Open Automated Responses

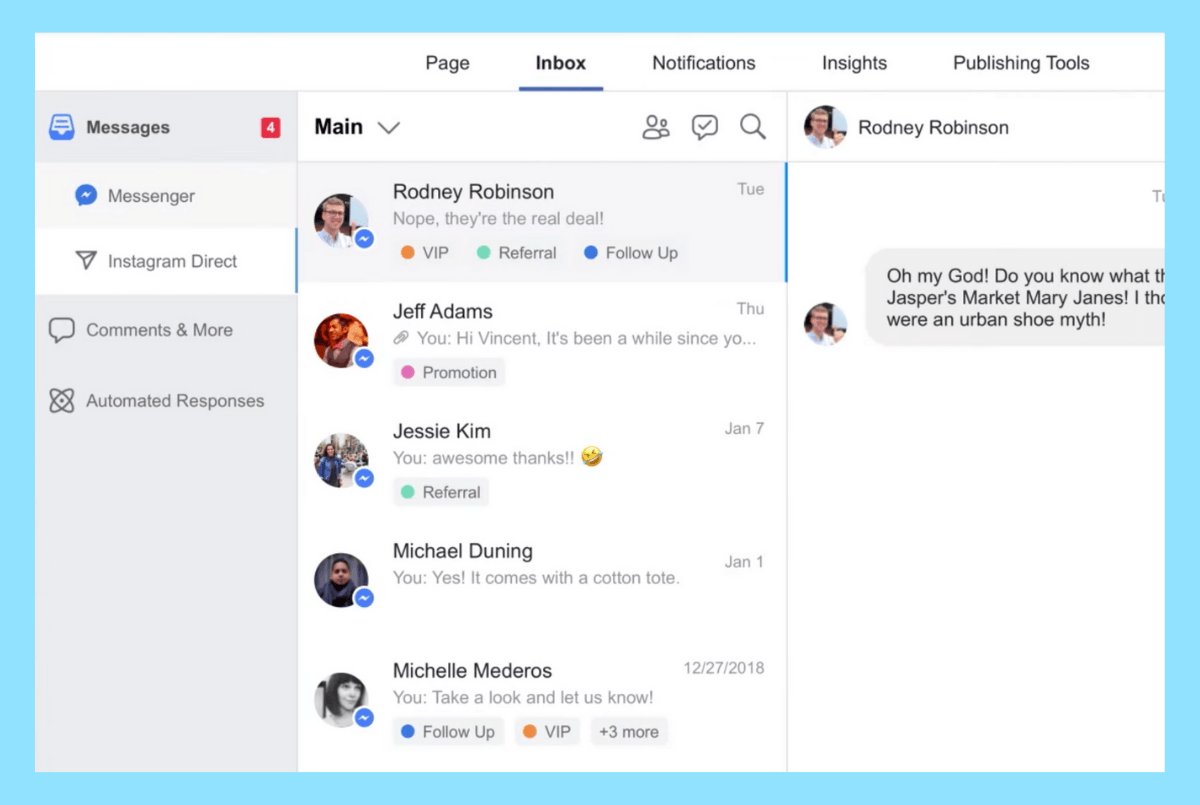click(176, 400)
